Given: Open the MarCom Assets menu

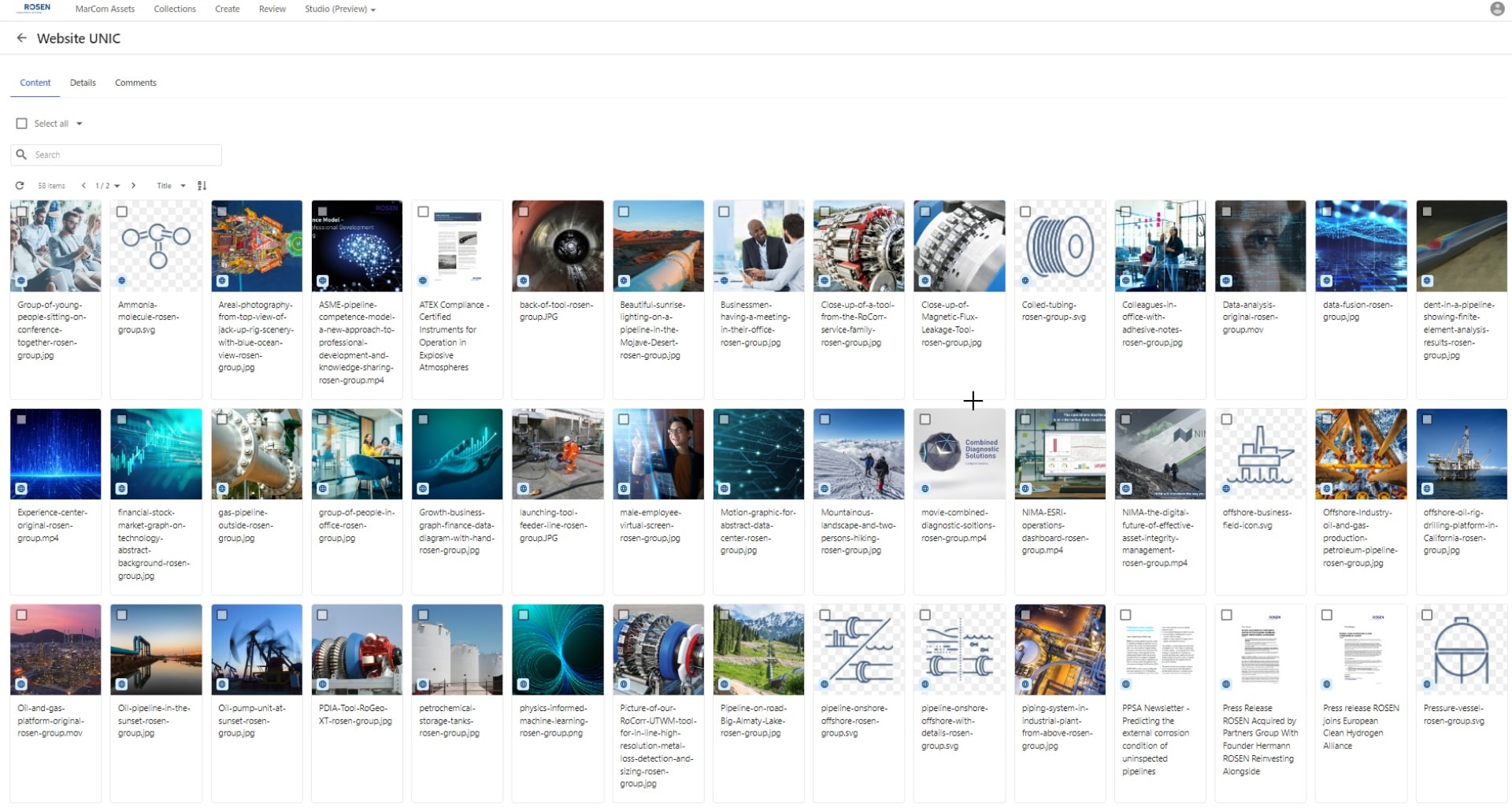Looking at the screenshot, I should coord(105,9).
